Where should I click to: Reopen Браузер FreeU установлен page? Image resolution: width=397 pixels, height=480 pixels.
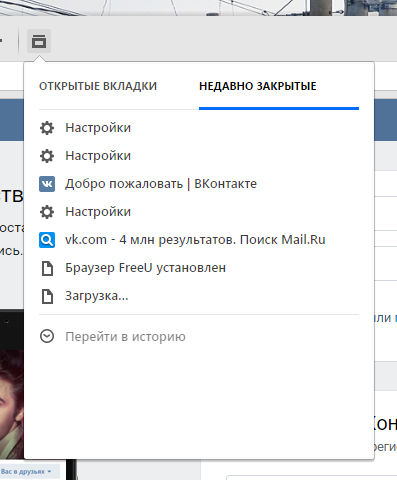point(145,268)
